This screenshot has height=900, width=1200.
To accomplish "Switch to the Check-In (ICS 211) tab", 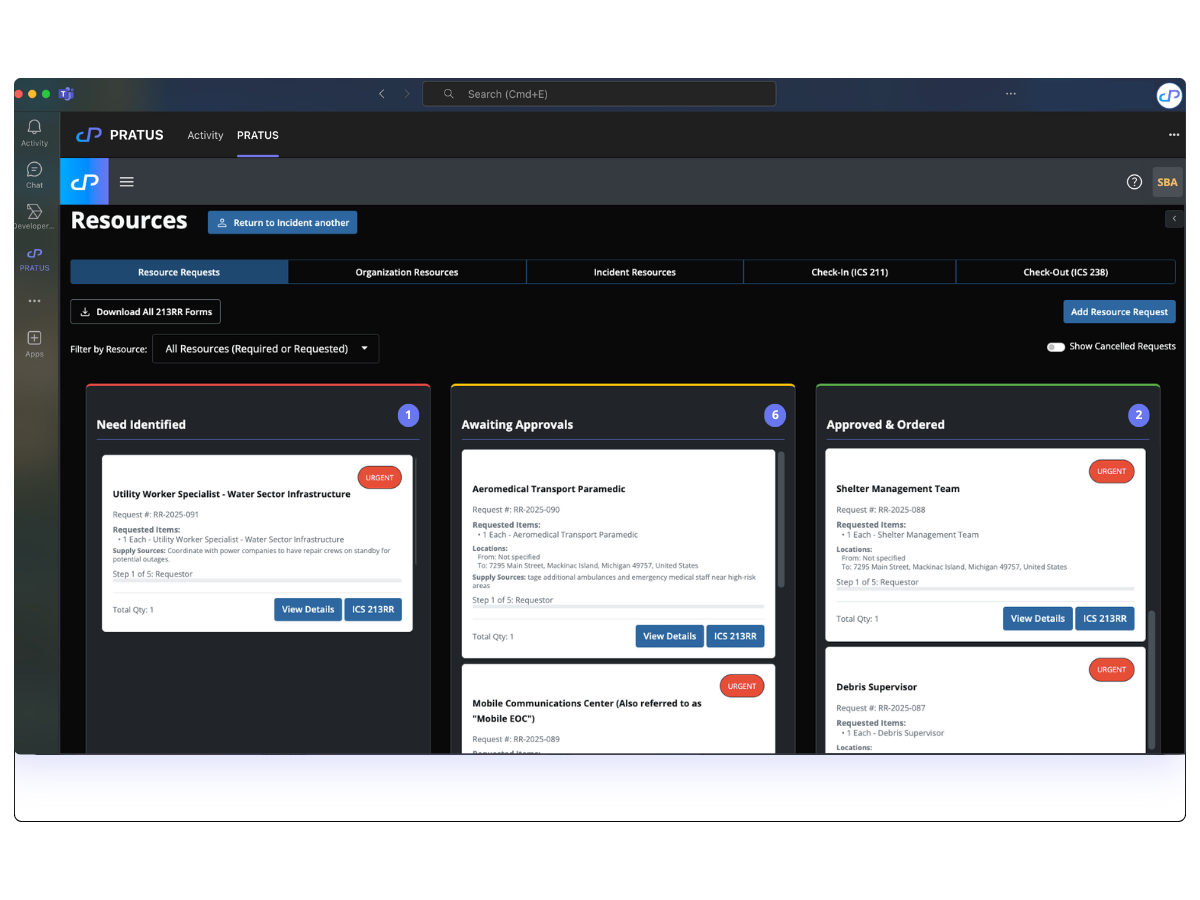I will pyautogui.click(x=849, y=271).
